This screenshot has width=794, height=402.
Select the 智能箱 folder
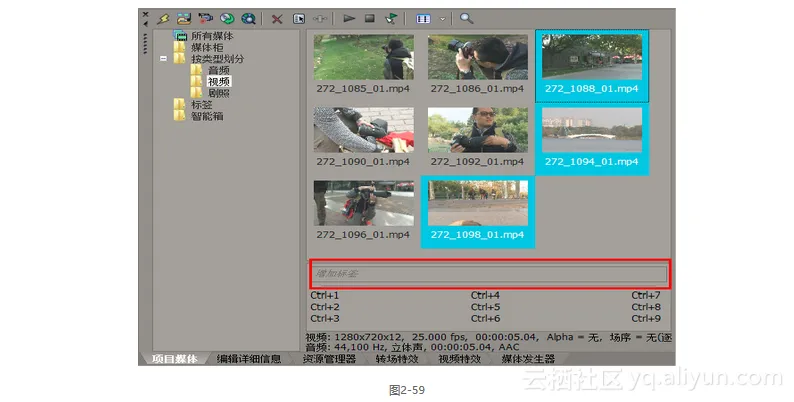207,116
